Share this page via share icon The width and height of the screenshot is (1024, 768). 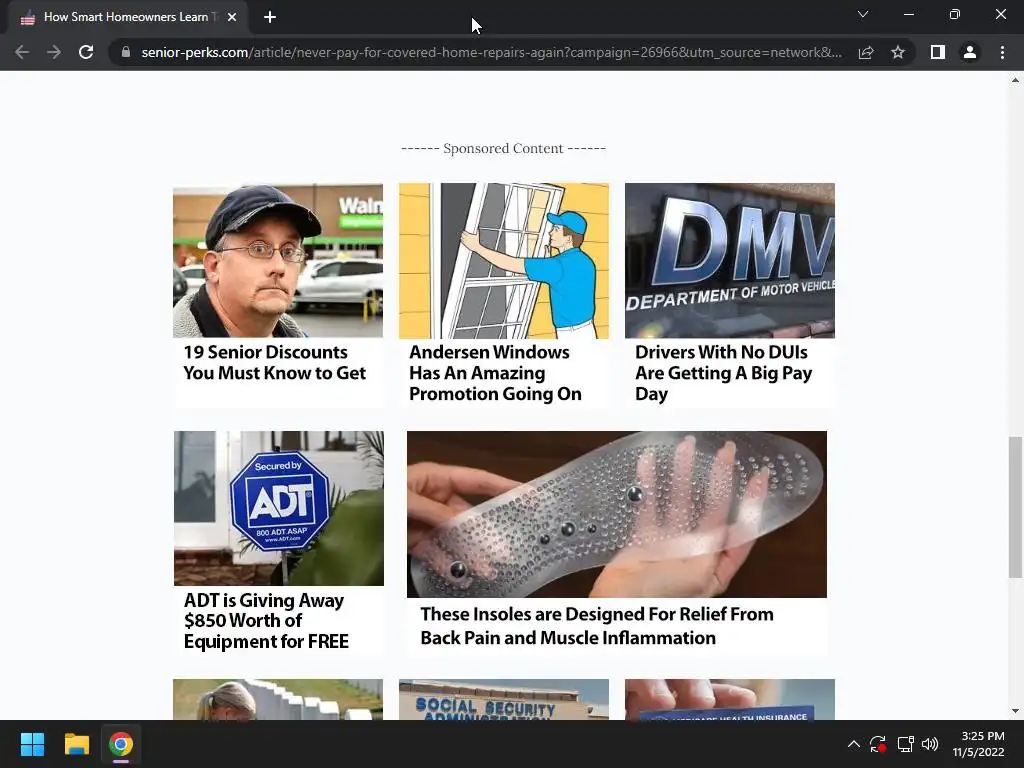pyautogui.click(x=866, y=52)
